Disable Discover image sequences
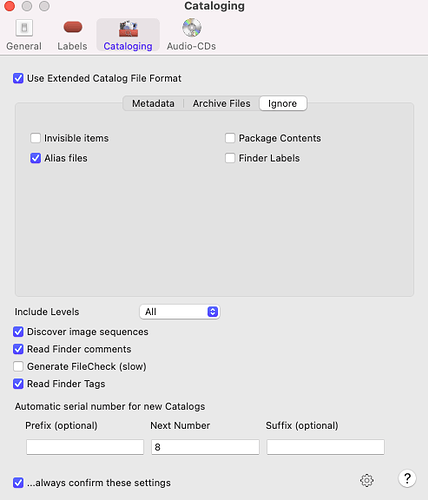This screenshot has width=428, height=500. coord(18,332)
